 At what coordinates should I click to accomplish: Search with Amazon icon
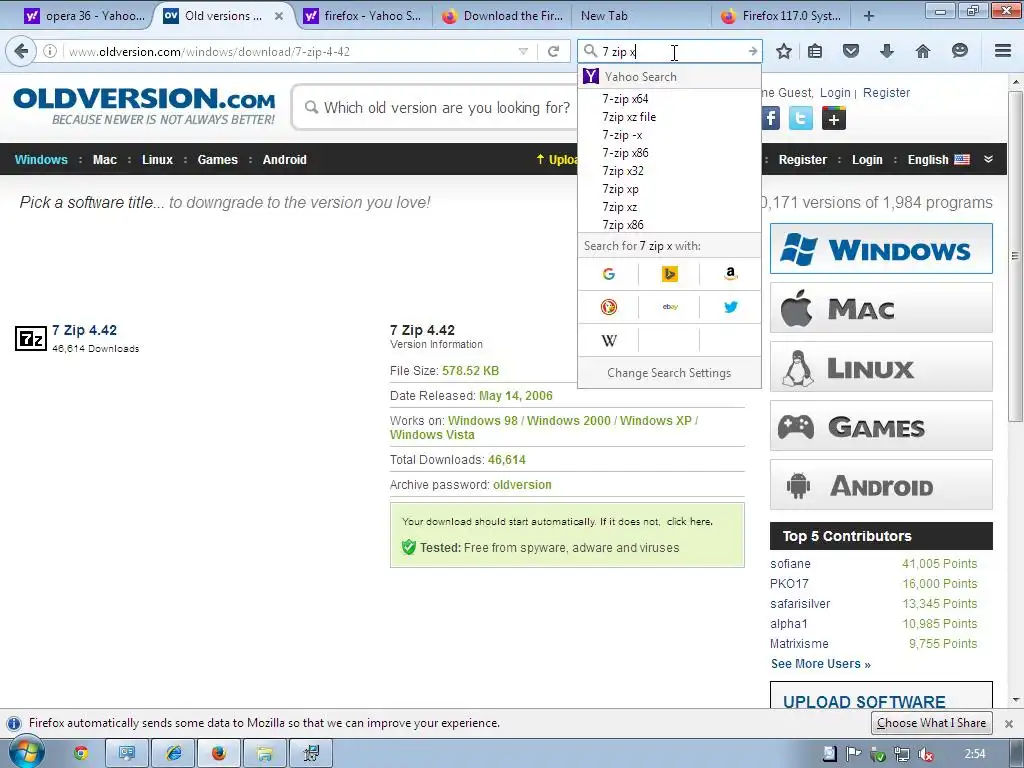[730, 274]
